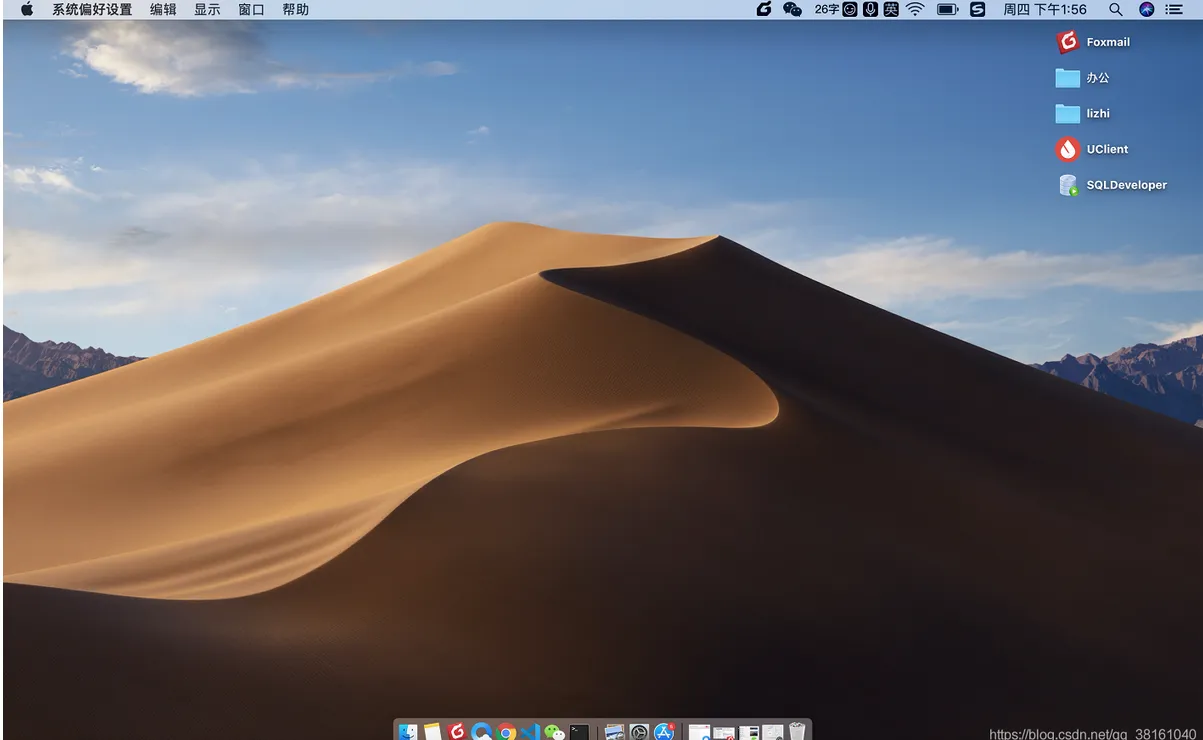Open App Store from the Dock
The height and width of the screenshot is (740, 1203).
coord(664,732)
